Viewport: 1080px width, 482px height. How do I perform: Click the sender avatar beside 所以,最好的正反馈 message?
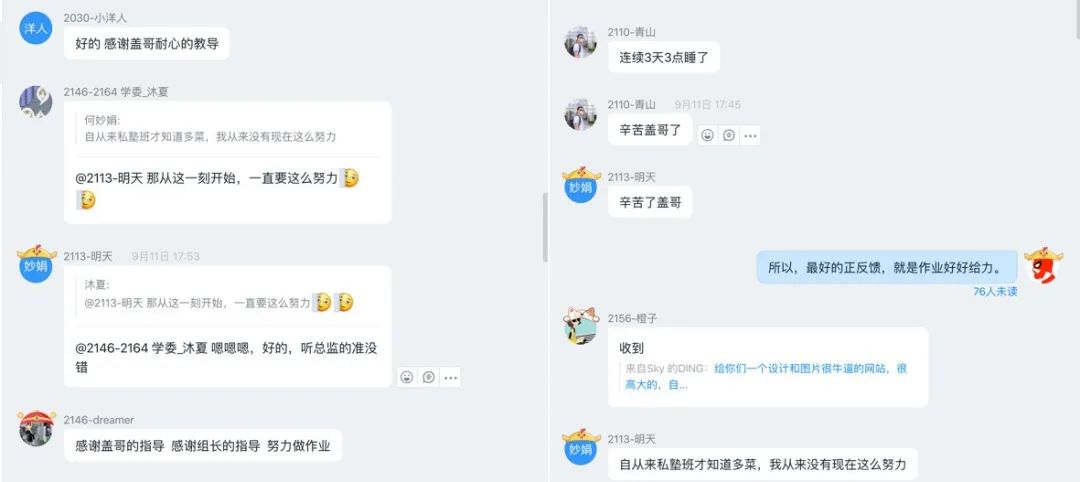coord(1043,264)
